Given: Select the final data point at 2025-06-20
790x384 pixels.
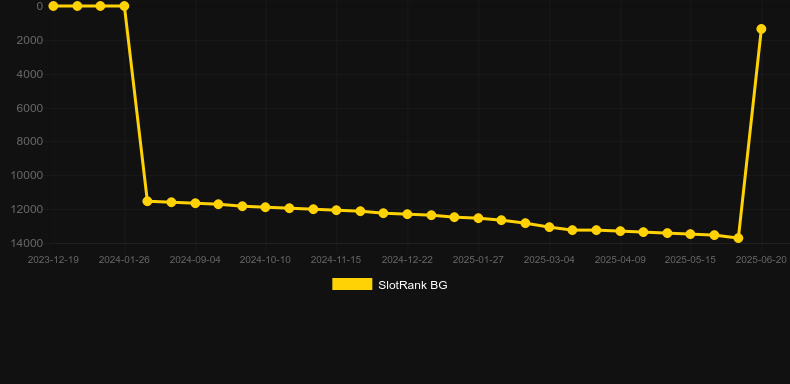Looking at the screenshot, I should tap(761, 29).
